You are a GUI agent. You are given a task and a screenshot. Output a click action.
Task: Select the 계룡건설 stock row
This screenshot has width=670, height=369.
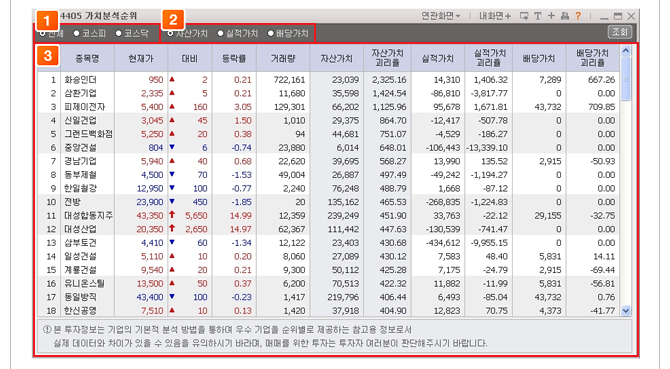point(328,270)
